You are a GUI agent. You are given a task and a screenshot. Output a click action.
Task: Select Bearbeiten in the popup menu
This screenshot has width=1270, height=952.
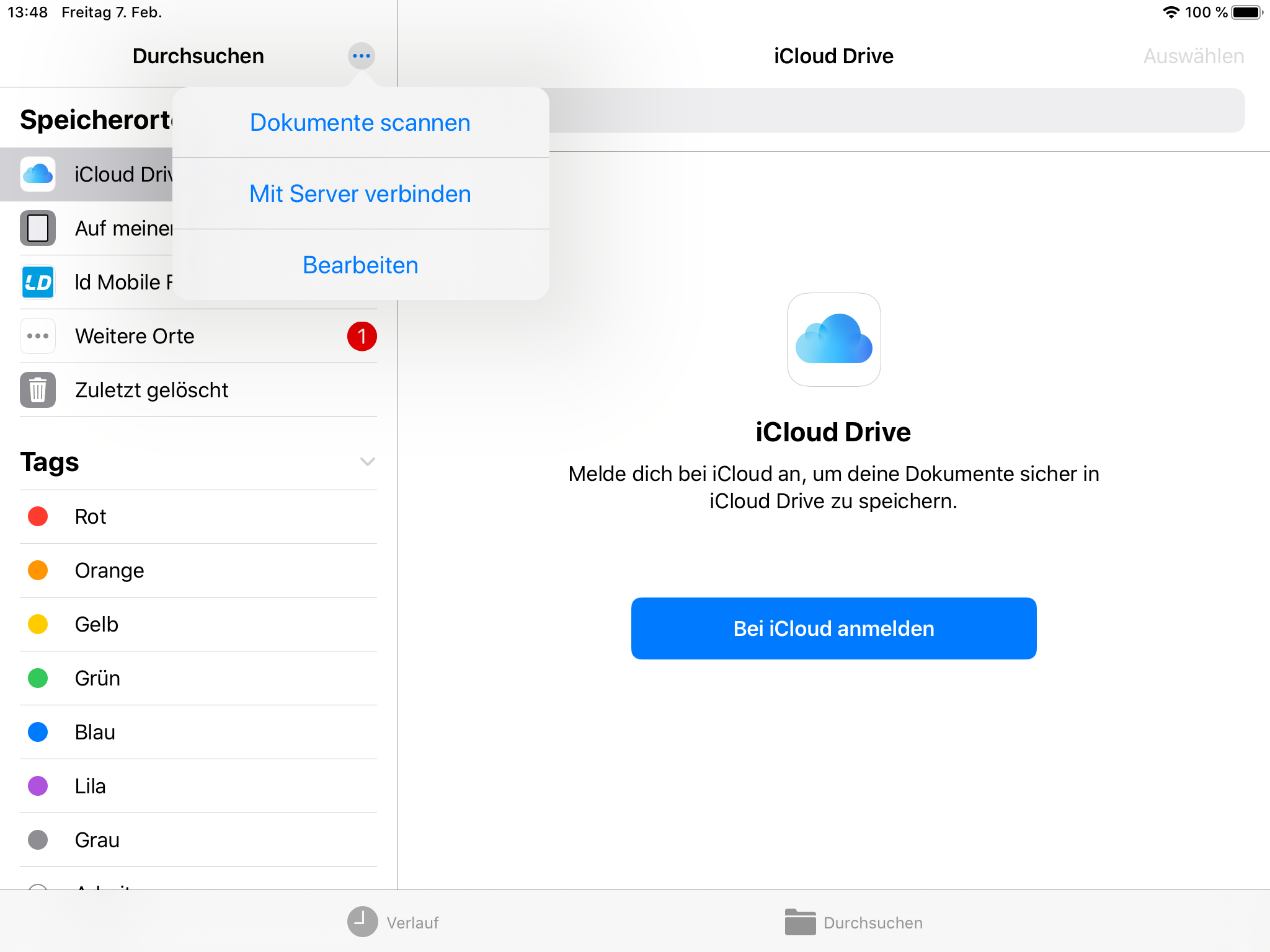tap(360, 265)
